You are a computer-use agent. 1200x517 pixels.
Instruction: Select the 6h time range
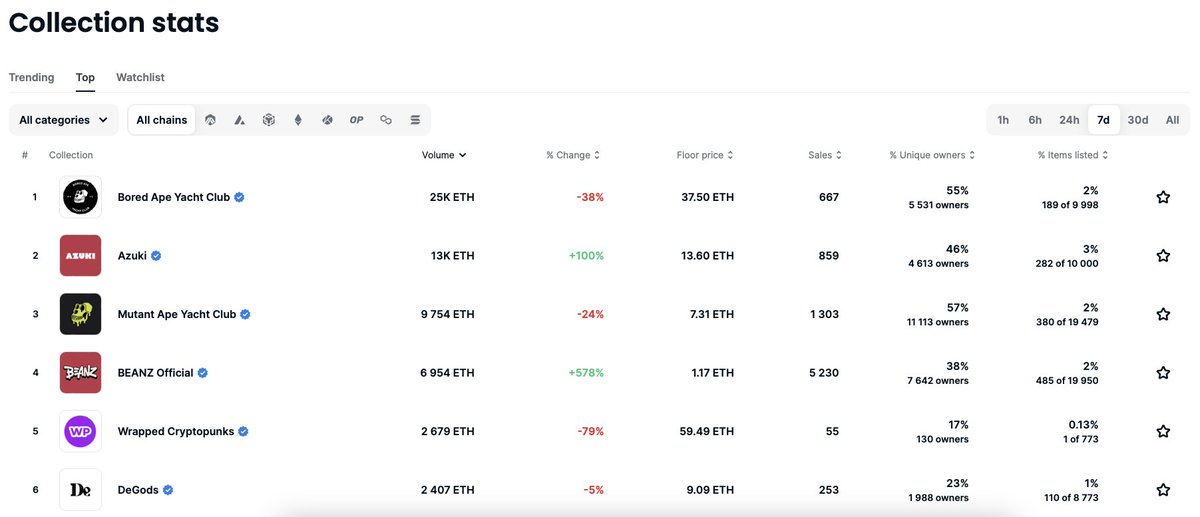(1035, 120)
